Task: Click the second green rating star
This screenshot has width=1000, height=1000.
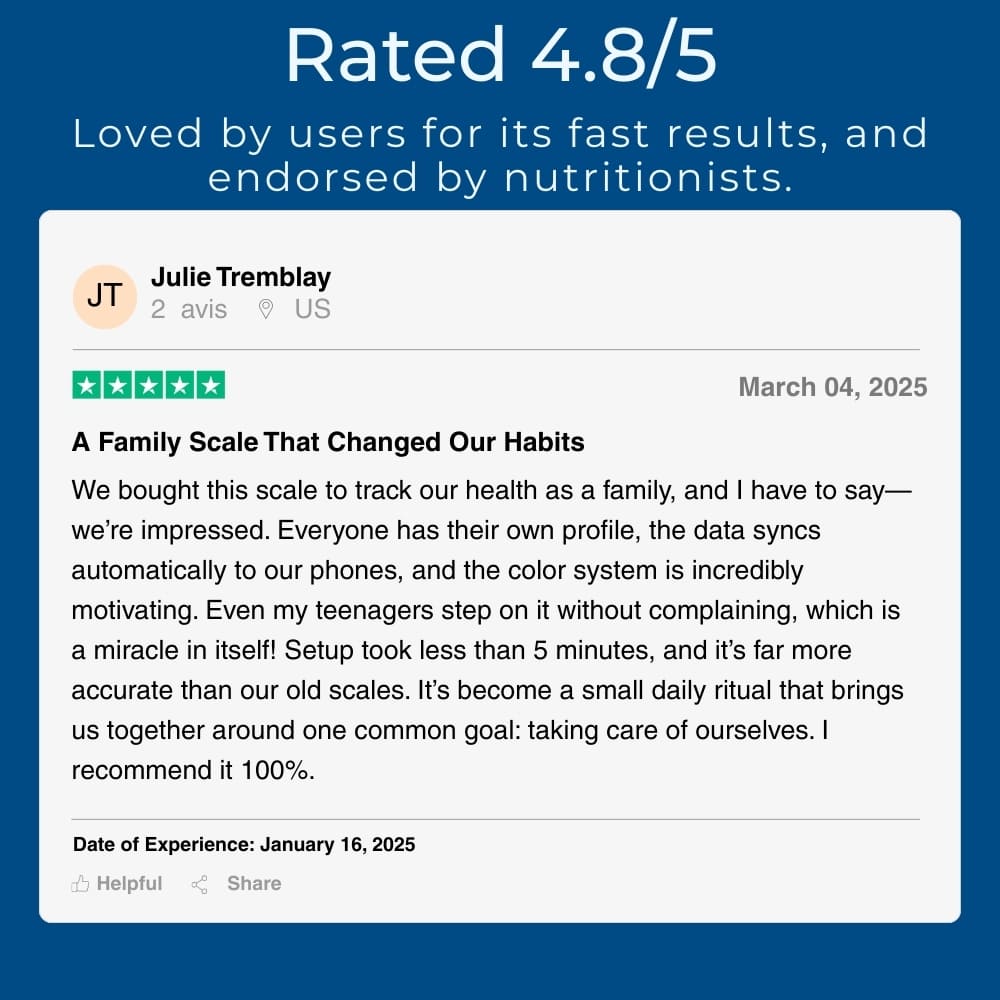Action: (x=118, y=385)
